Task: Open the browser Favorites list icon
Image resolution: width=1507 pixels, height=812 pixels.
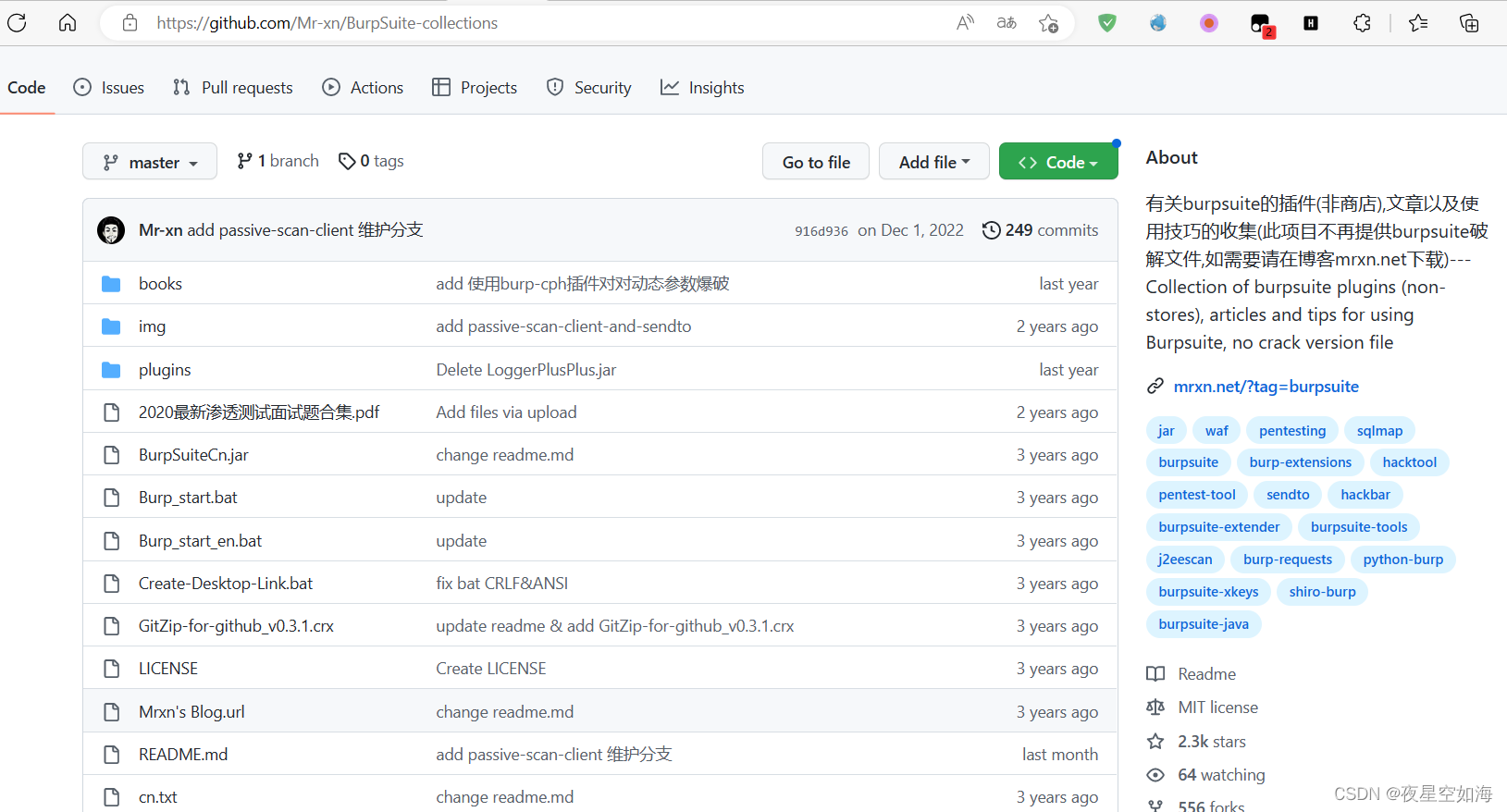Action: coord(1418,23)
